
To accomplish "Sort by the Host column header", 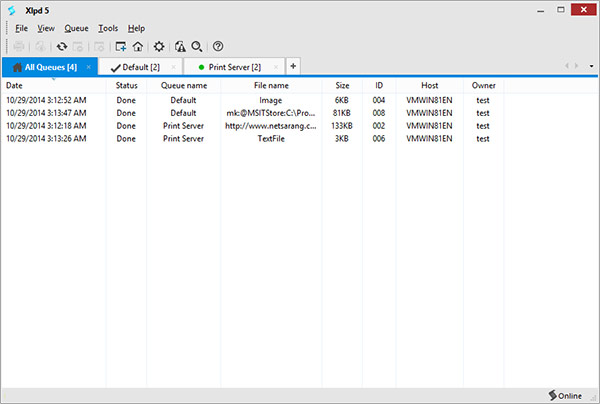I will coord(429,85).
